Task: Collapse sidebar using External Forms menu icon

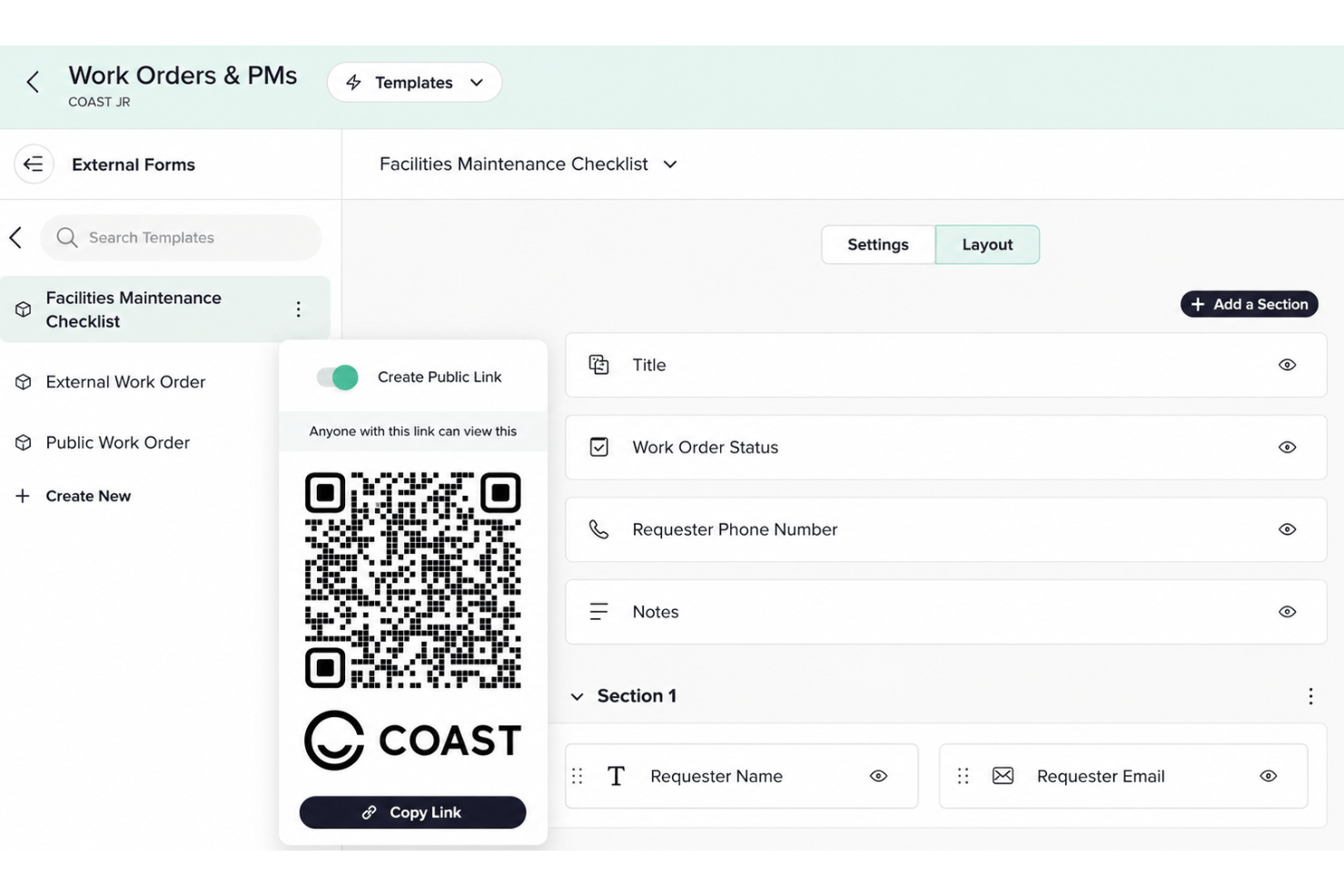Action: click(x=34, y=164)
